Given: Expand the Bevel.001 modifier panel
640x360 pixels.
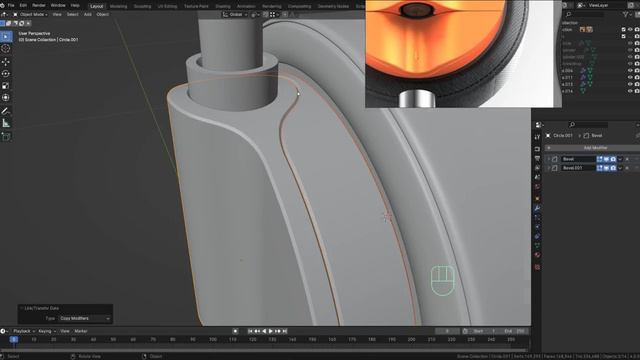Looking at the screenshot, I should coord(549,168).
